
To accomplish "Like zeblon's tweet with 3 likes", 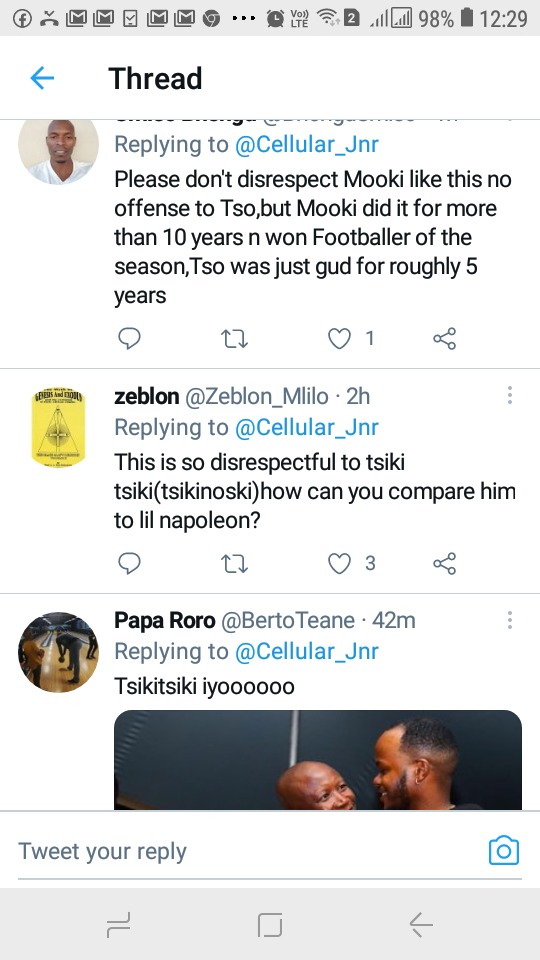I will point(340,563).
